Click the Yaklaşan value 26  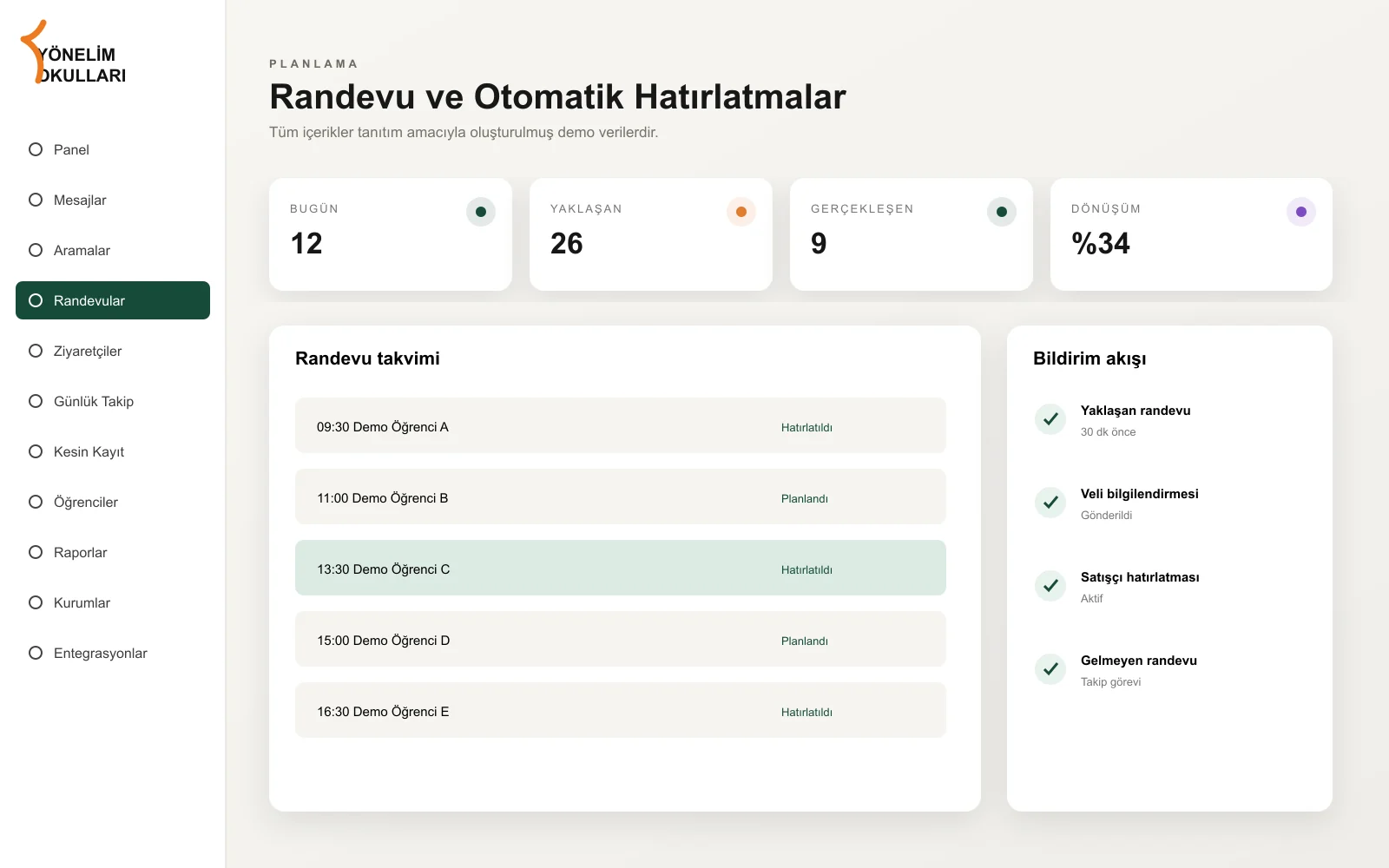567,243
